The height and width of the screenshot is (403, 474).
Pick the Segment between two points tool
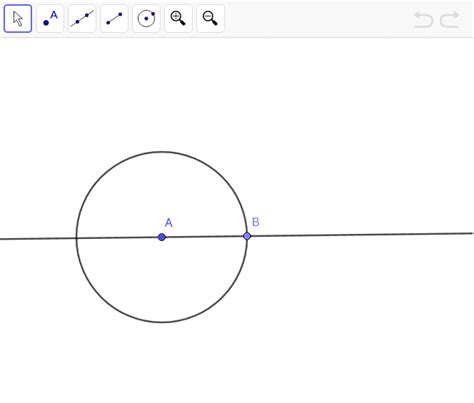pos(114,19)
